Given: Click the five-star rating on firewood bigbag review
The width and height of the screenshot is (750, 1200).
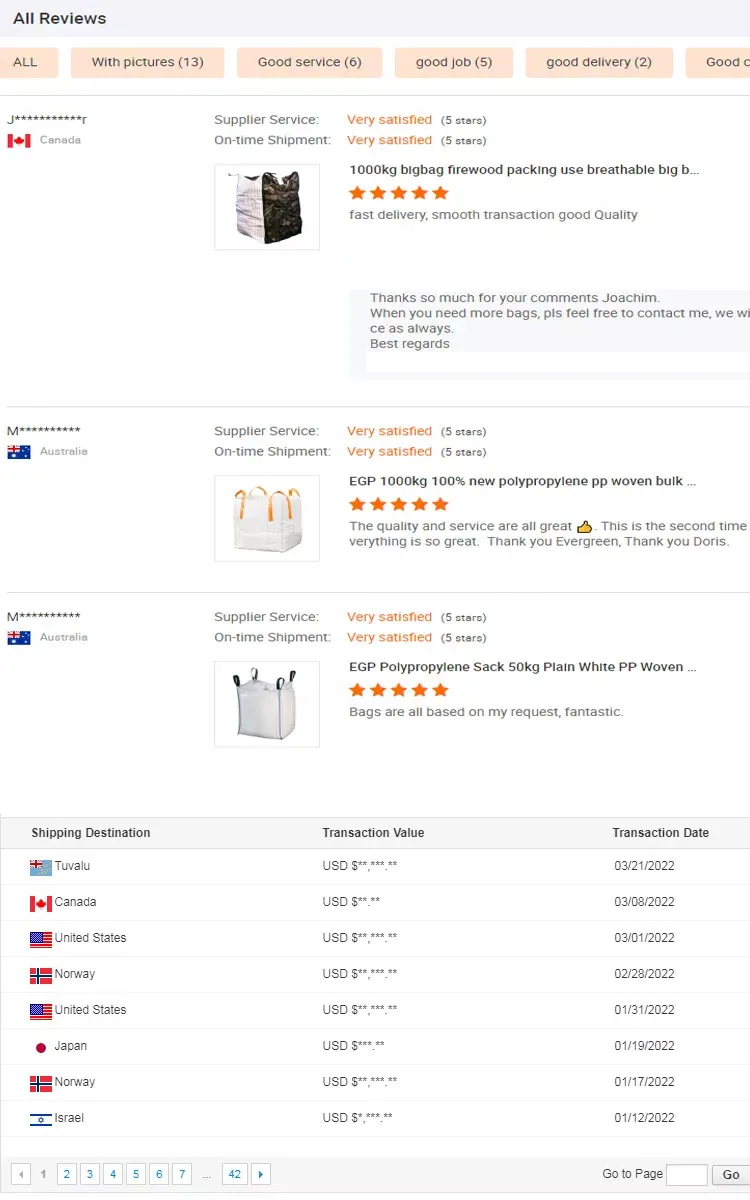Looking at the screenshot, I should tap(399, 193).
